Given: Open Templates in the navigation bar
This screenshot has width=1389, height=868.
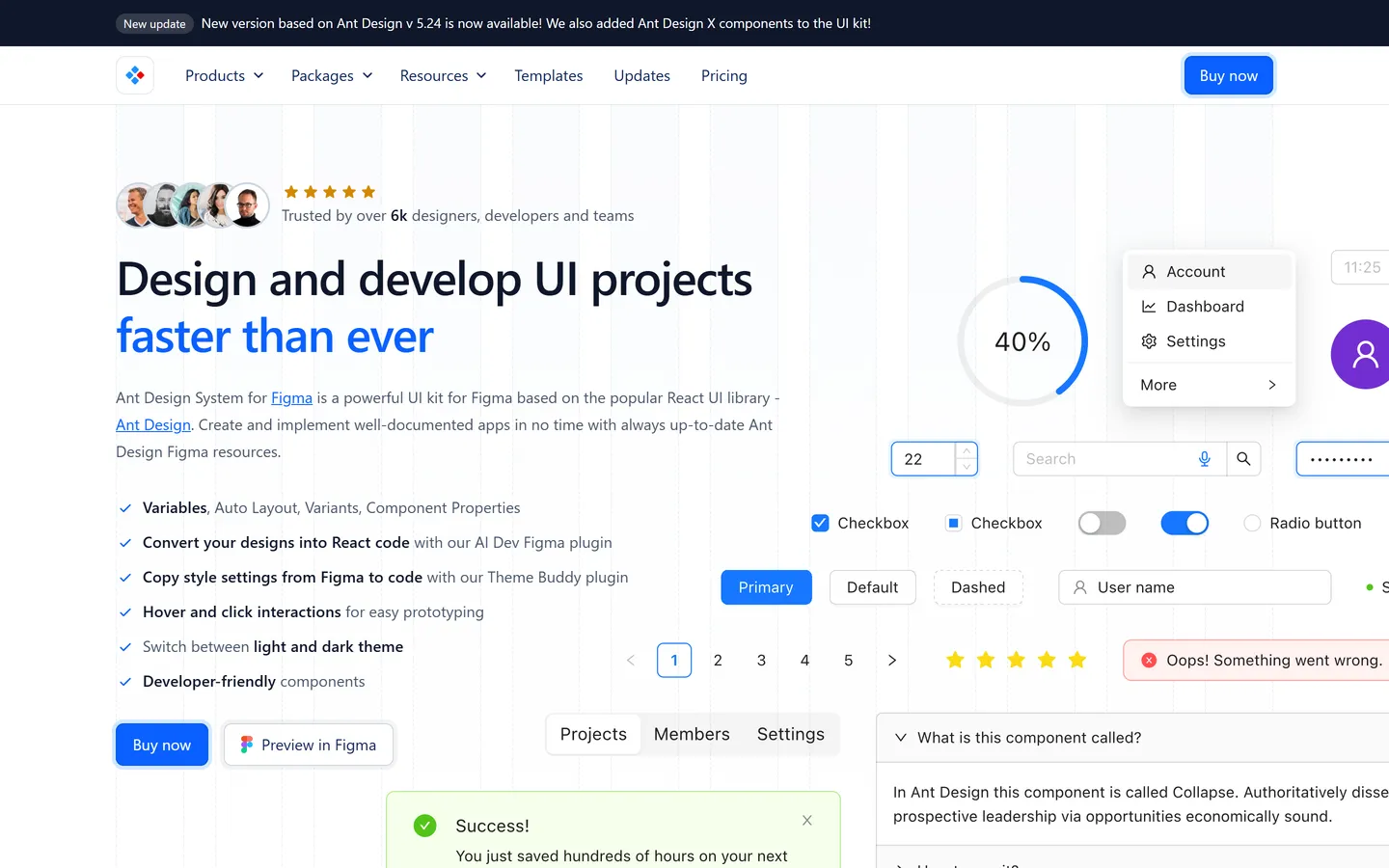Looking at the screenshot, I should point(548,75).
